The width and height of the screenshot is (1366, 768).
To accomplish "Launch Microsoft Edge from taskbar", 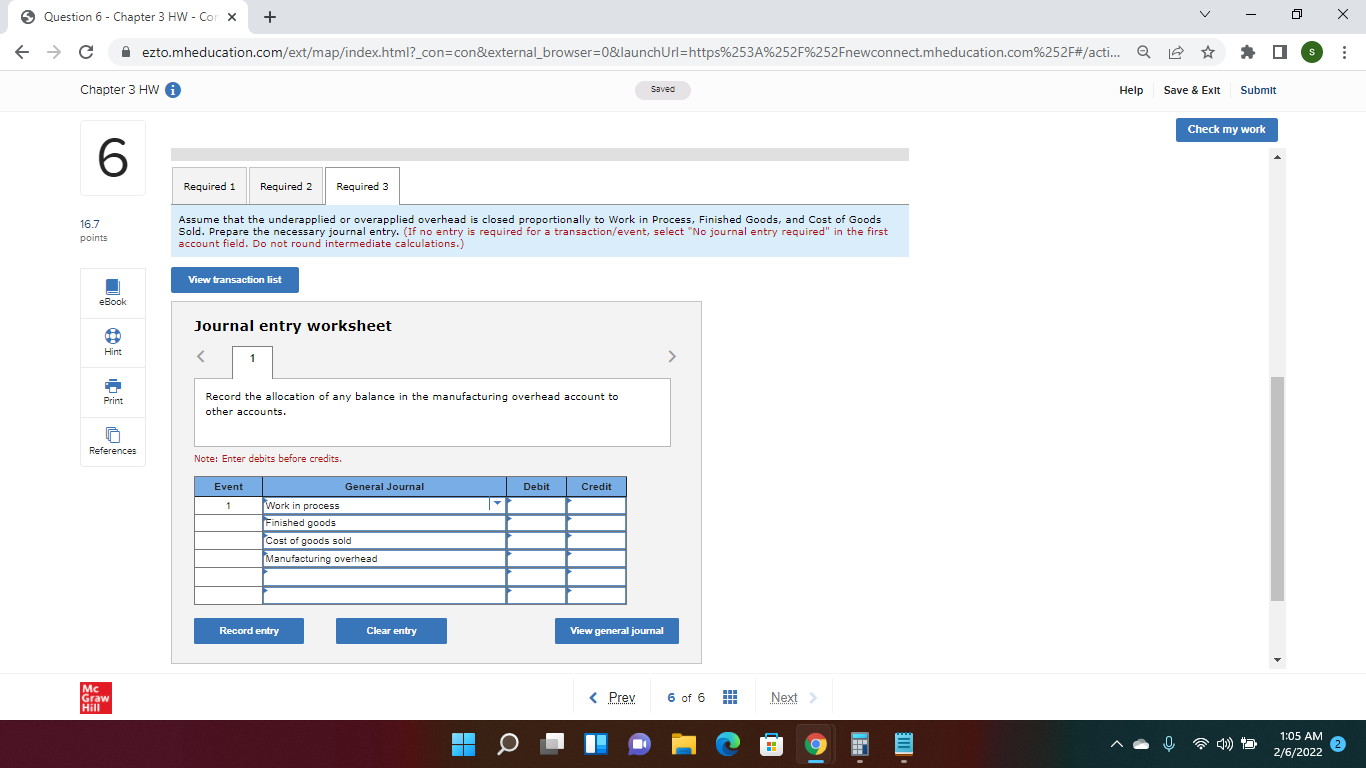I will [x=728, y=744].
